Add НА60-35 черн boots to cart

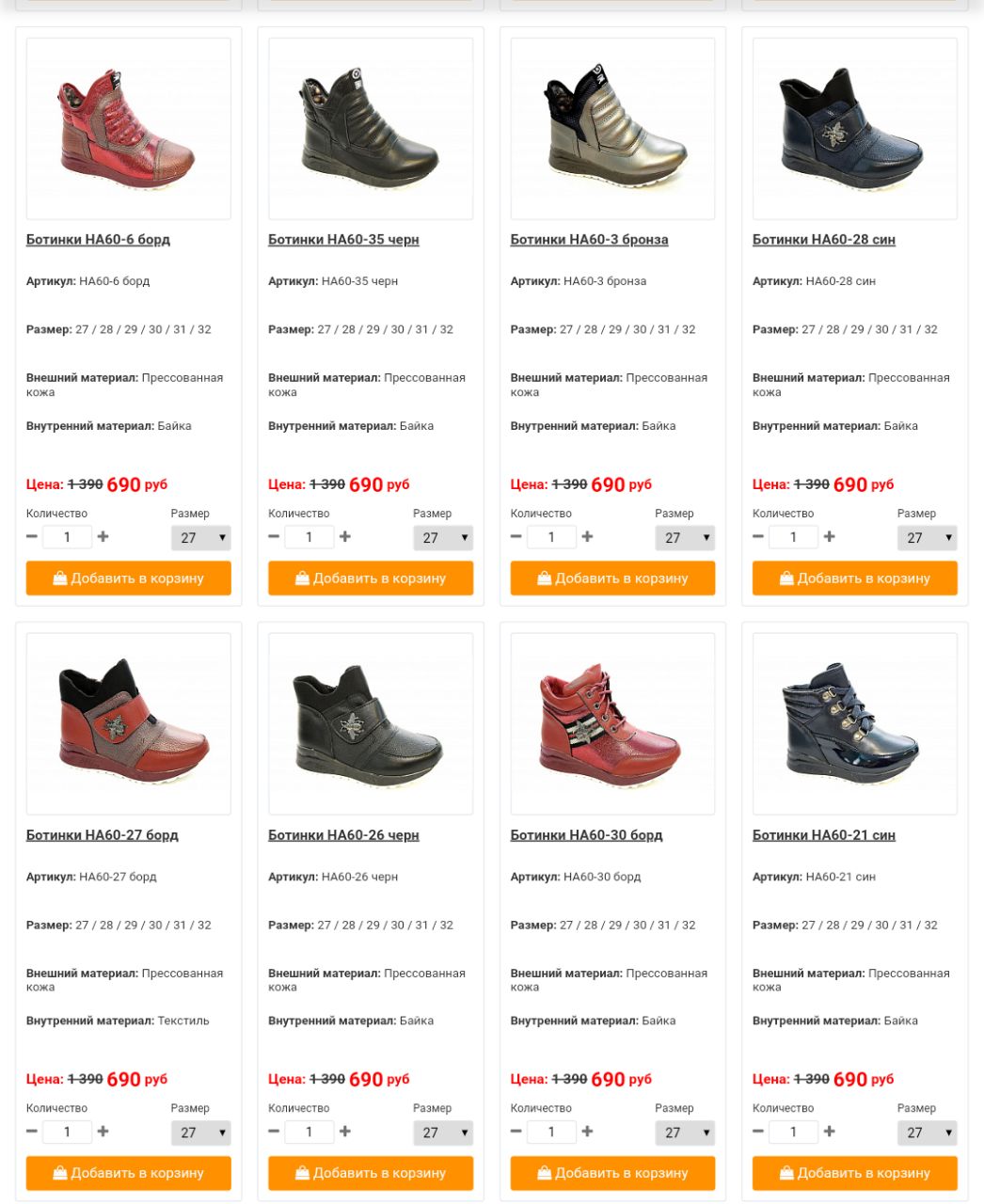click(371, 578)
